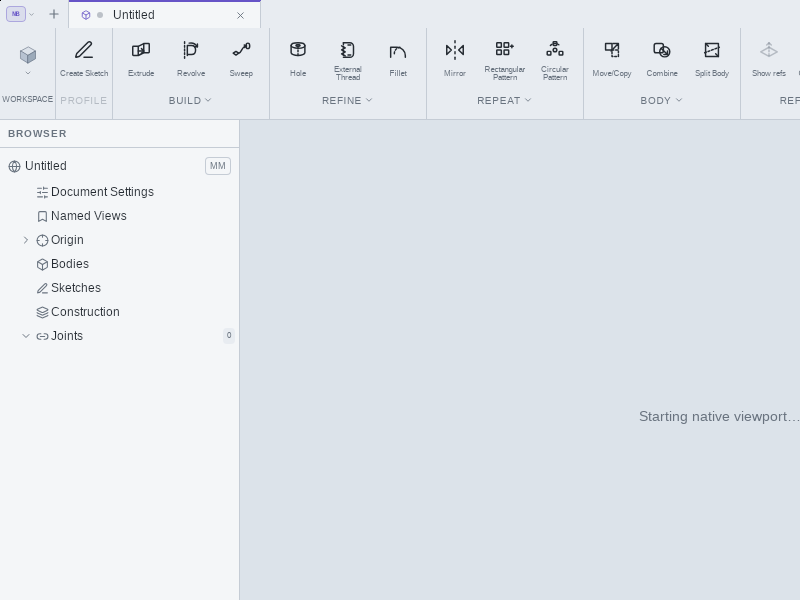Expand the Origin tree node
This screenshot has height=600, width=800.
click(26, 240)
